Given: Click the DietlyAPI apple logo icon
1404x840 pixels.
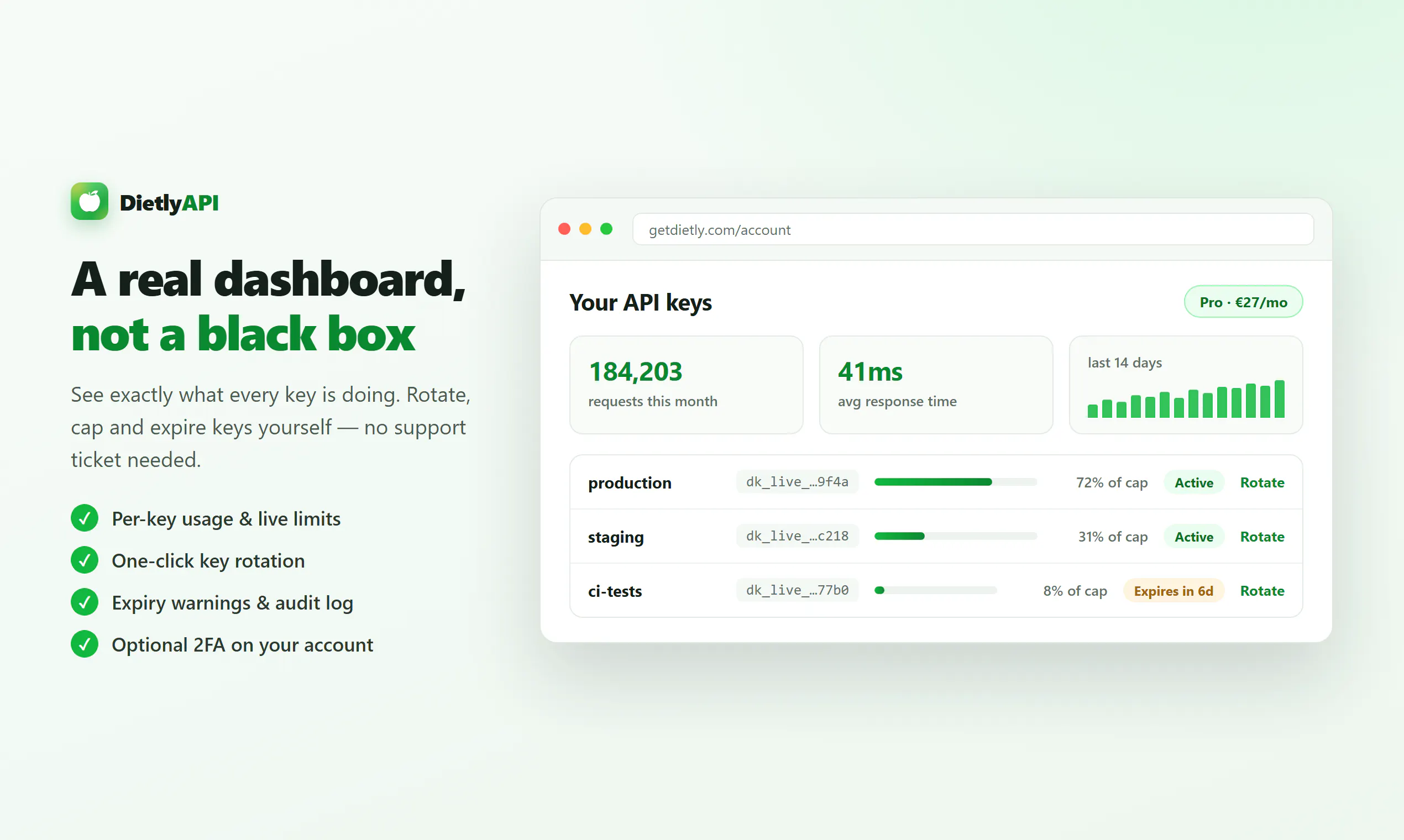Looking at the screenshot, I should point(90,201).
